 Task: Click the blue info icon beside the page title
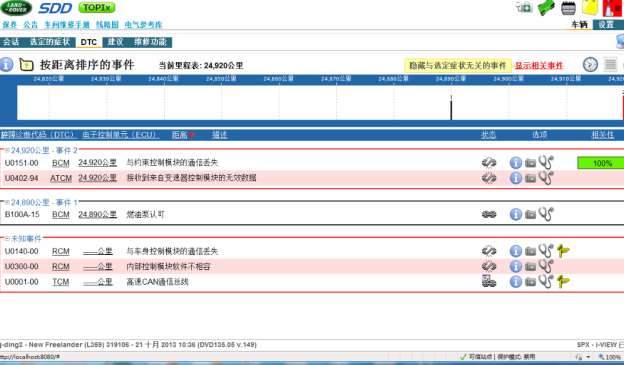6,64
